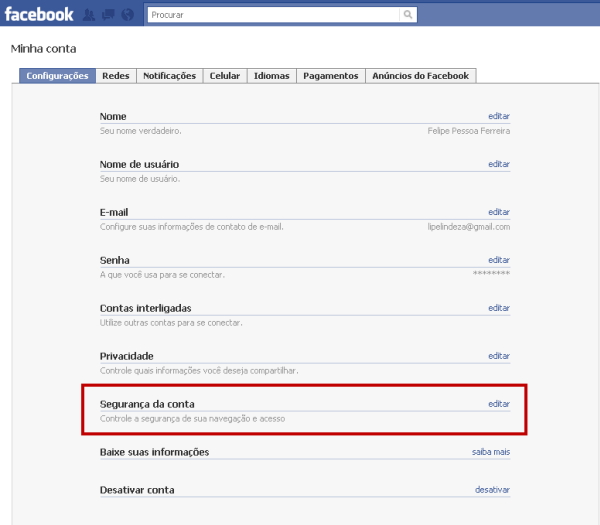Viewport: 600px width, 525px height.
Task: Select the Configurações tab
Action: [x=57, y=76]
